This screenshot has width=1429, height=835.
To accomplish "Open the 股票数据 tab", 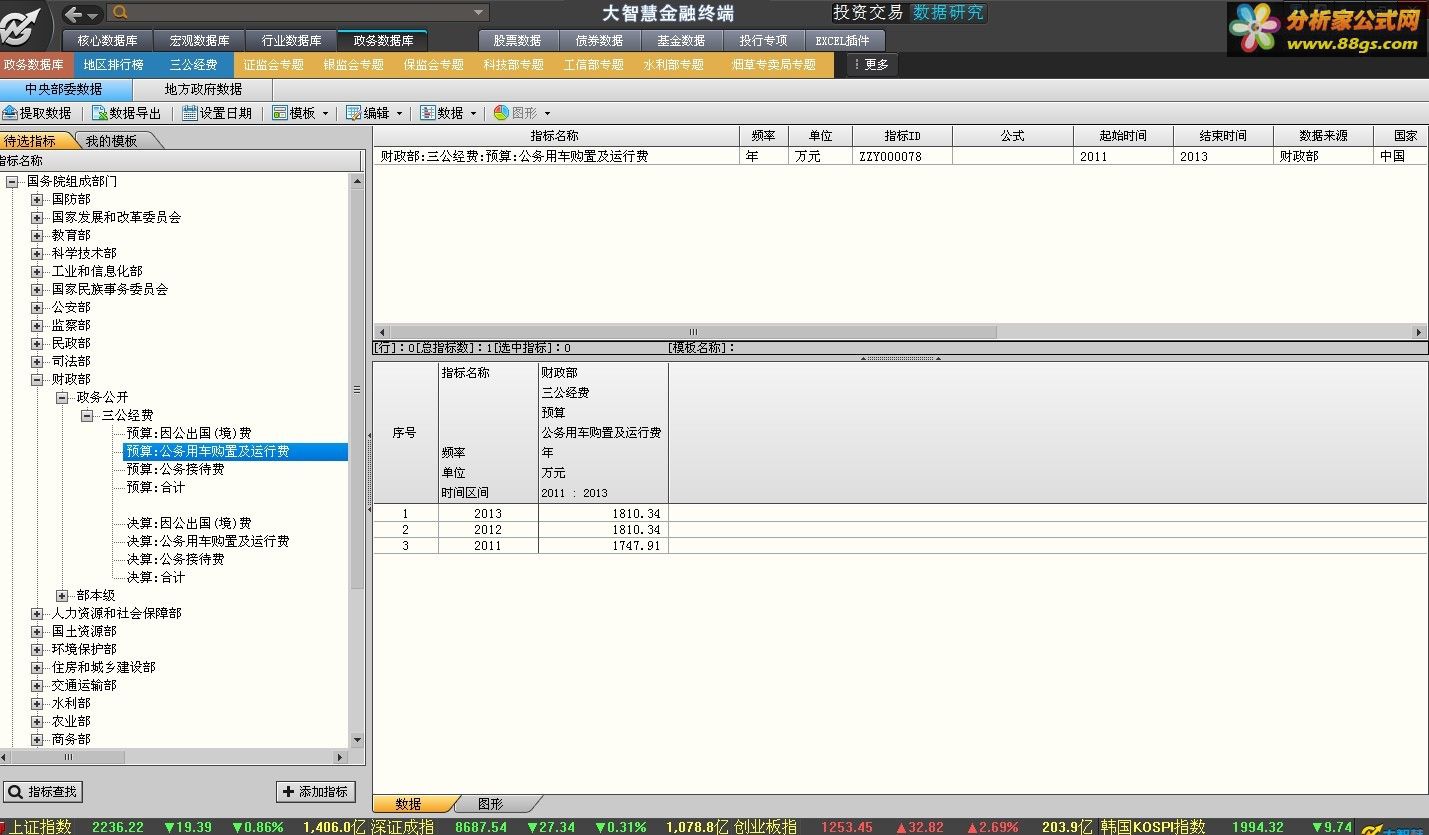I will (x=518, y=40).
